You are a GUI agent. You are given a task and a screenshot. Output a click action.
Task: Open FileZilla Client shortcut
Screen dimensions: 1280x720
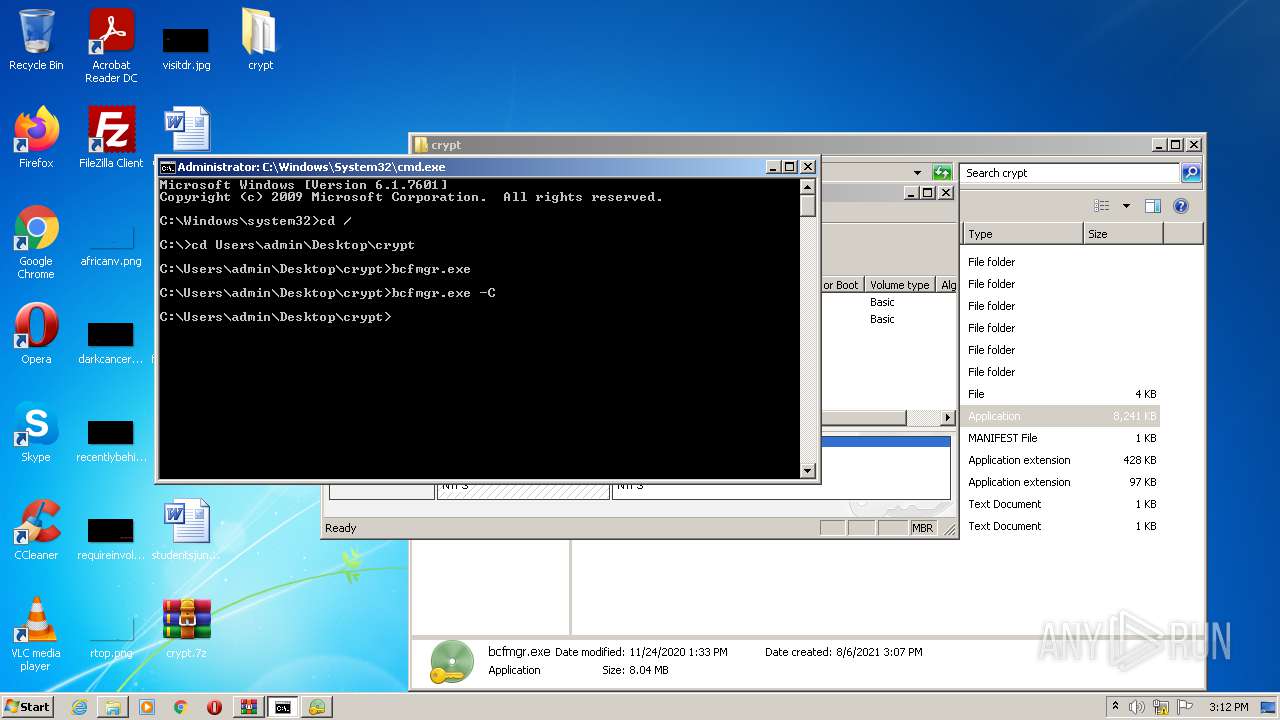(x=111, y=138)
